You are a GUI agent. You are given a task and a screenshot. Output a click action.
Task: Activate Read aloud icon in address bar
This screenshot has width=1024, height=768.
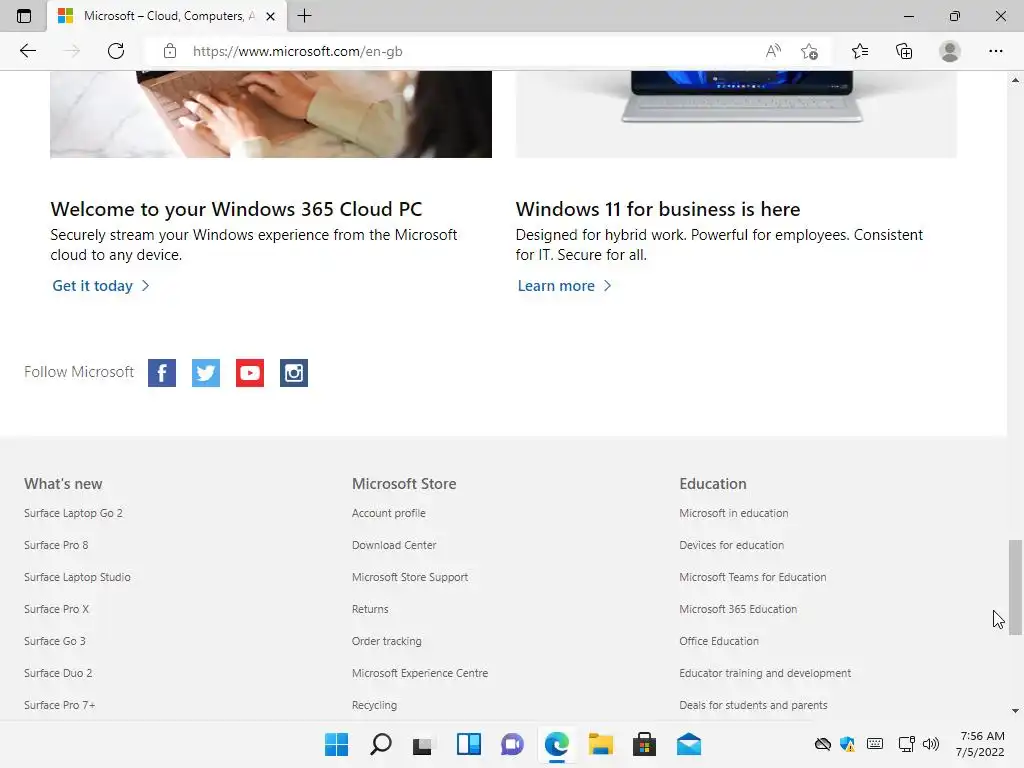pyautogui.click(x=773, y=51)
